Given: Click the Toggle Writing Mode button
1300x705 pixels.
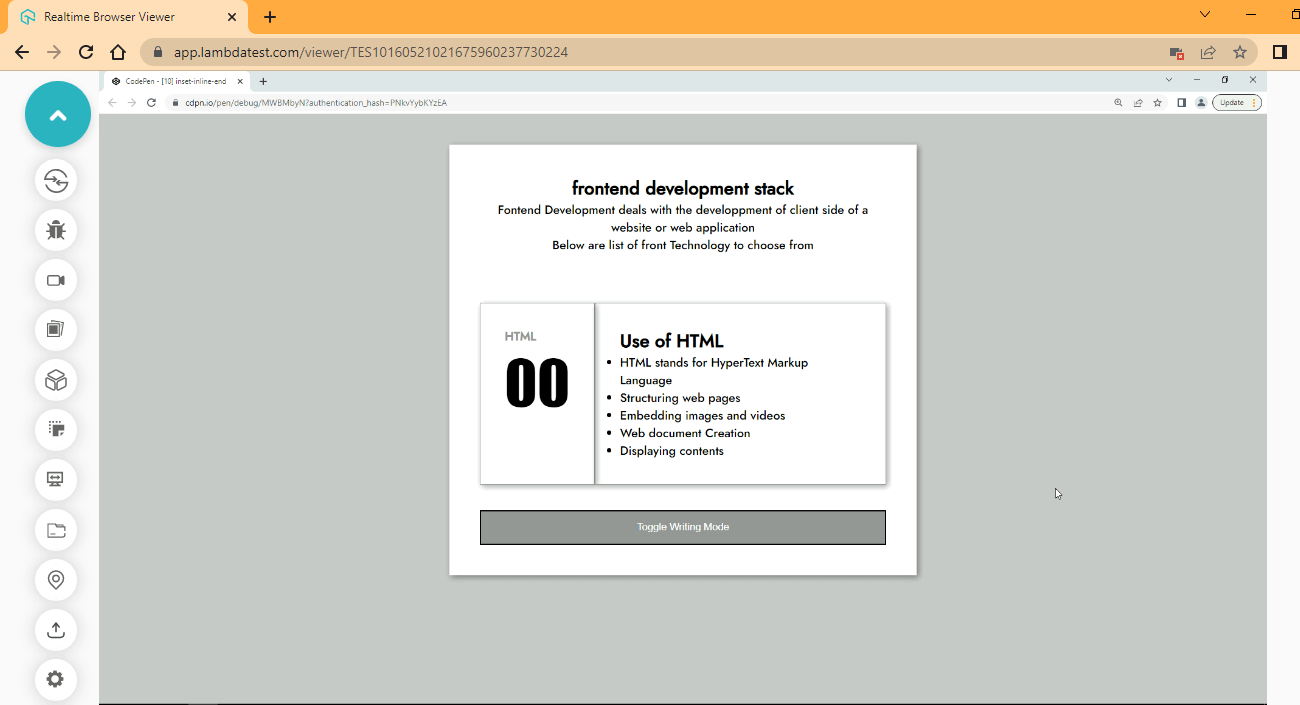Looking at the screenshot, I should click(x=683, y=527).
